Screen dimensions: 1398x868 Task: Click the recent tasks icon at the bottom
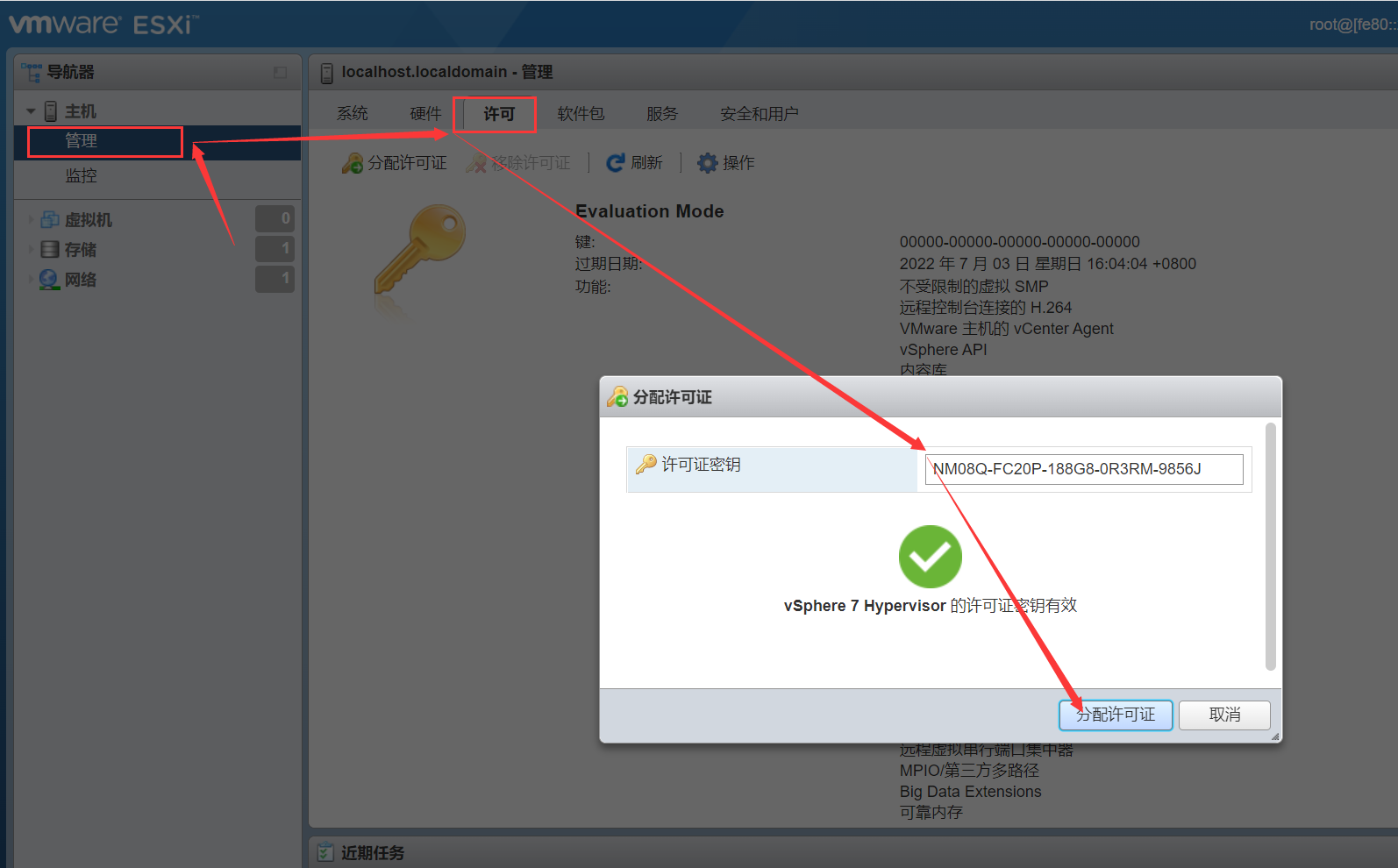[x=326, y=852]
